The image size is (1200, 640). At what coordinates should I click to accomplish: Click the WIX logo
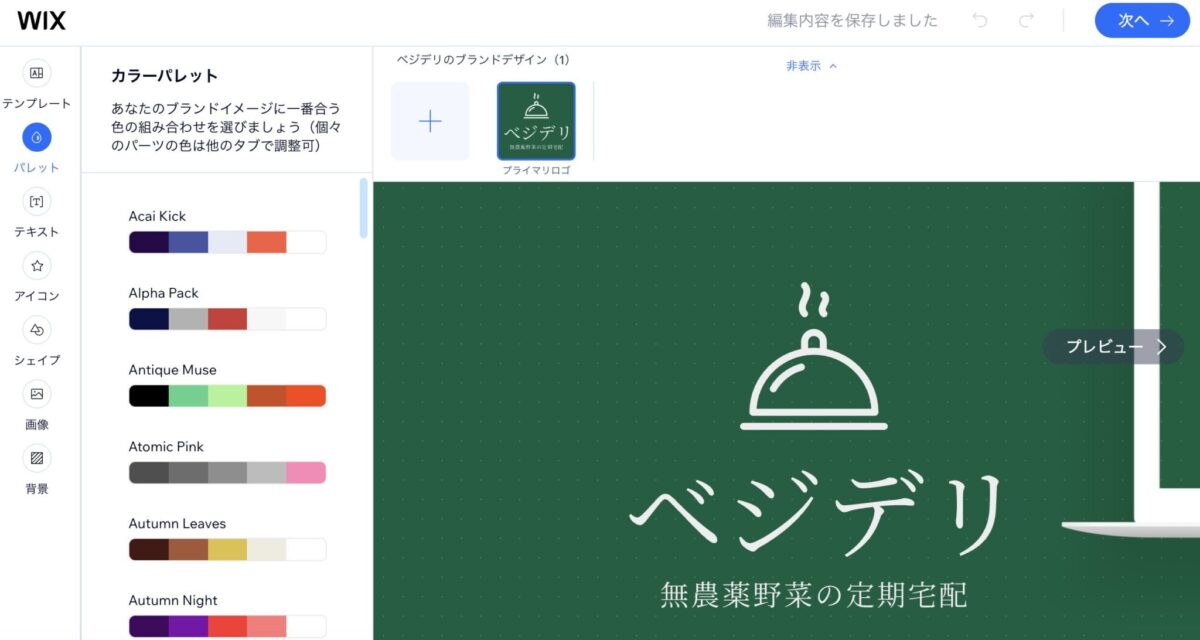point(42,20)
